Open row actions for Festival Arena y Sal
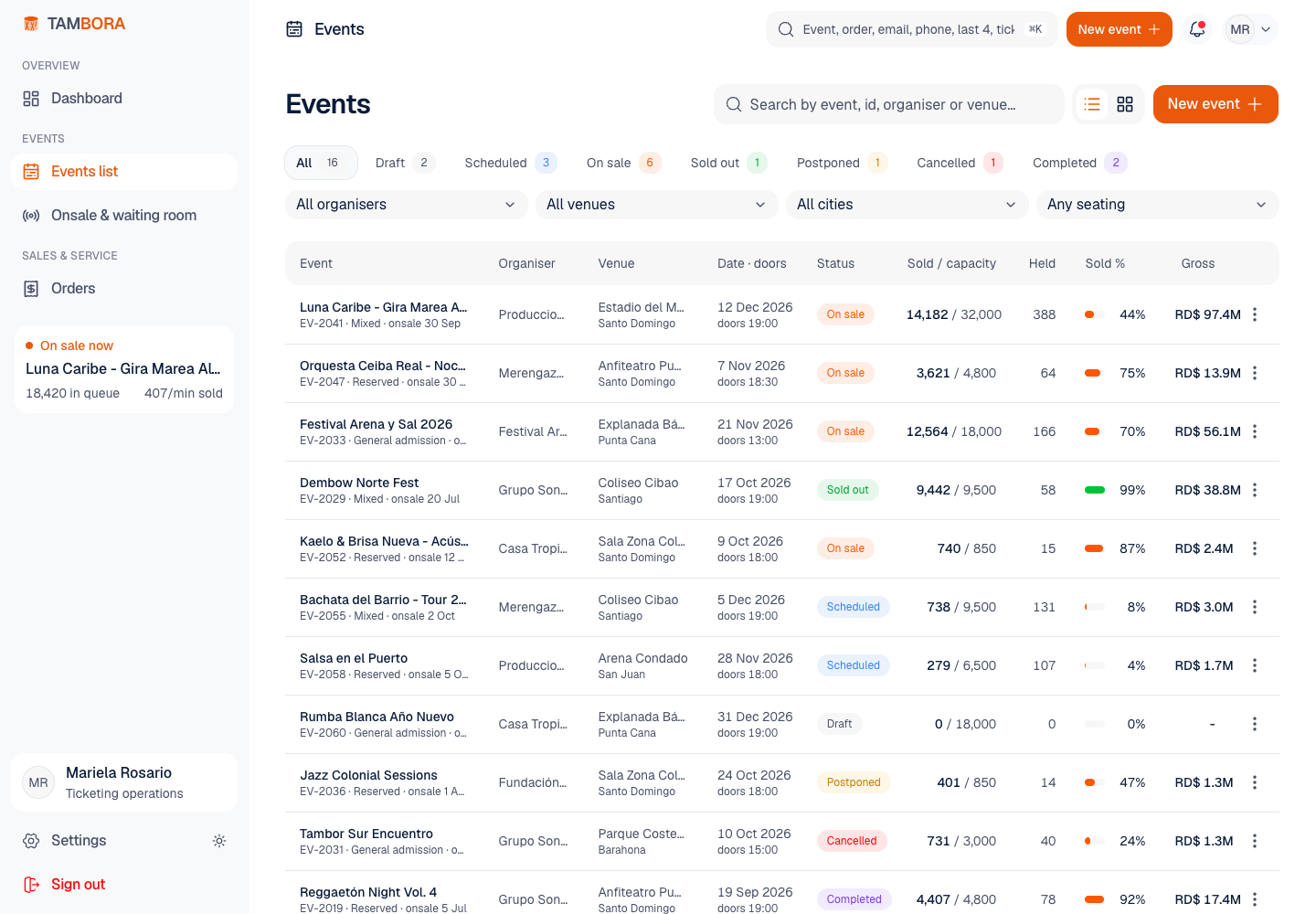 coord(1255,431)
